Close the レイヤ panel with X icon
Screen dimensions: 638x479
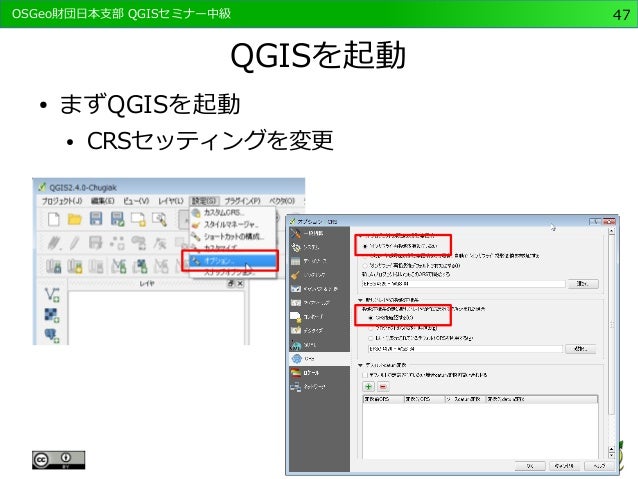click(x=240, y=284)
